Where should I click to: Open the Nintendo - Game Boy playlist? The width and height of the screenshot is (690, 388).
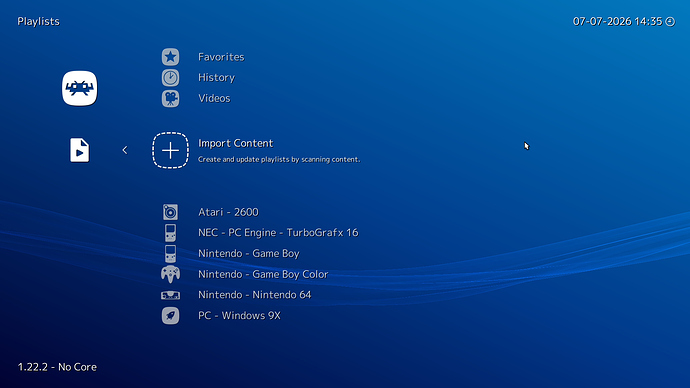coord(249,253)
